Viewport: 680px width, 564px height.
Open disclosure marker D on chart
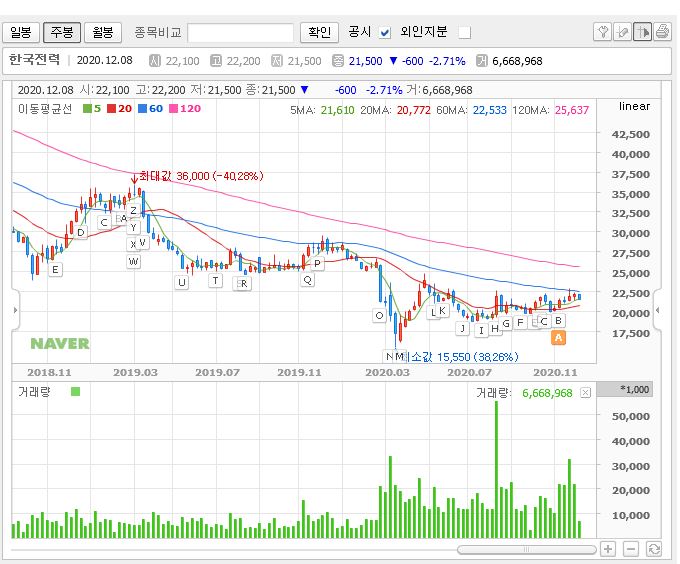(x=81, y=232)
